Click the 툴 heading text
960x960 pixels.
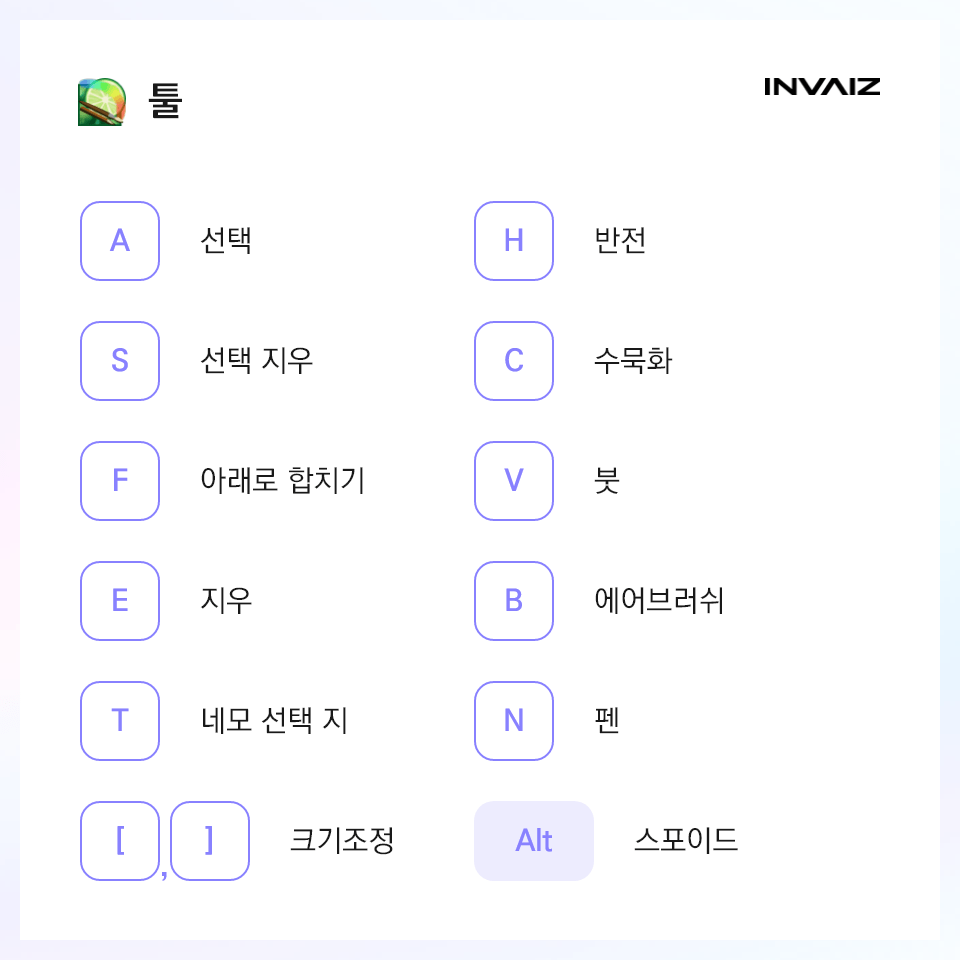pos(165,101)
